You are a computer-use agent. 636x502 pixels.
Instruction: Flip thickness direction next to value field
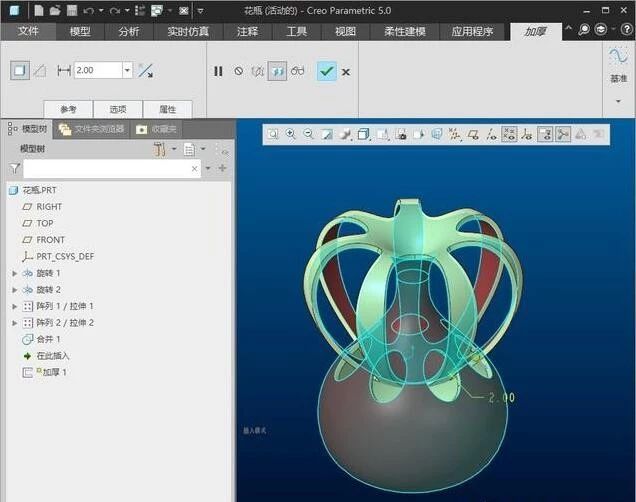coord(146,70)
